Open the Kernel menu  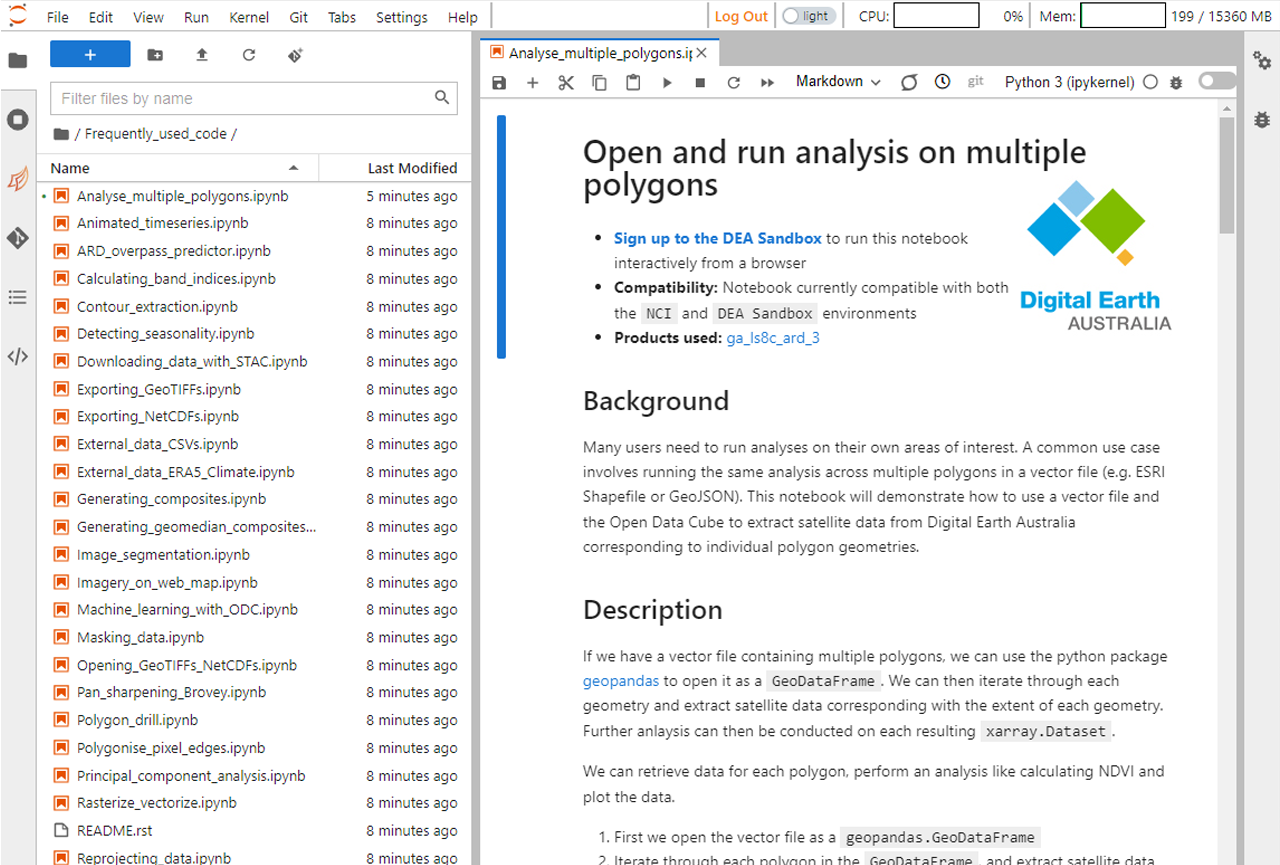coord(248,17)
